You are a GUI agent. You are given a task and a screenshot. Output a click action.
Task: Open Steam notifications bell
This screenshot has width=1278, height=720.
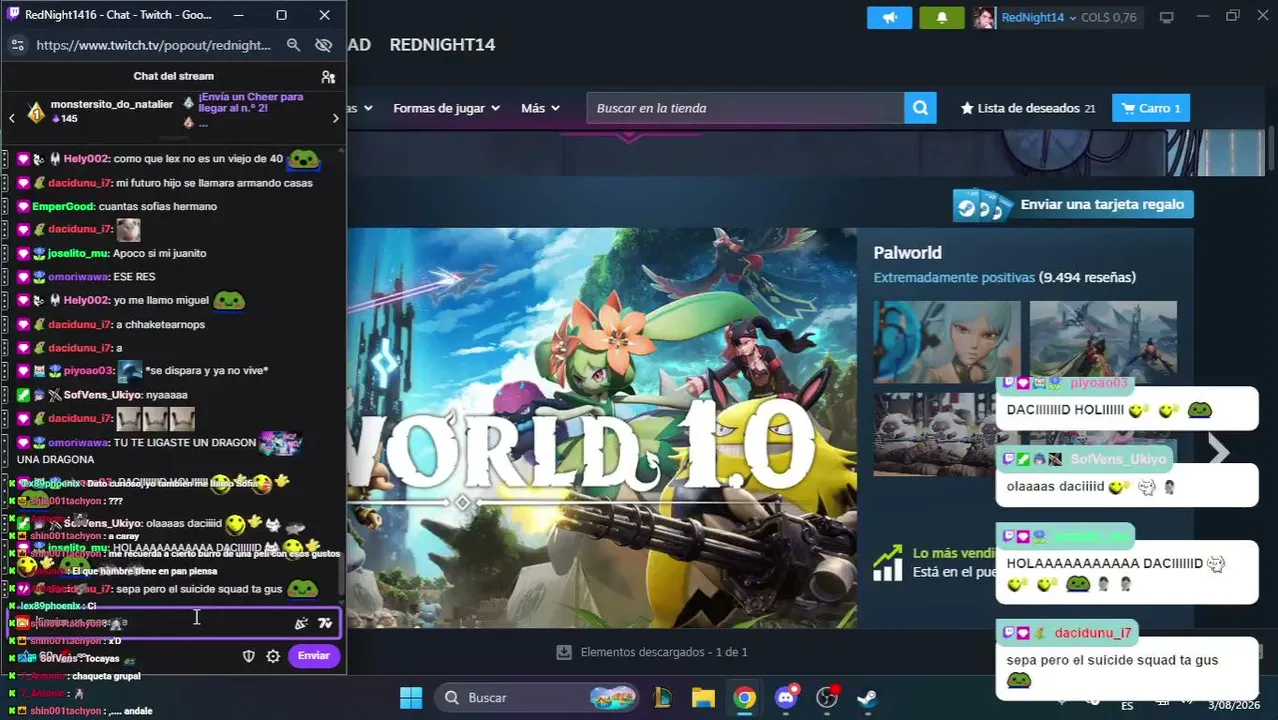(941, 18)
